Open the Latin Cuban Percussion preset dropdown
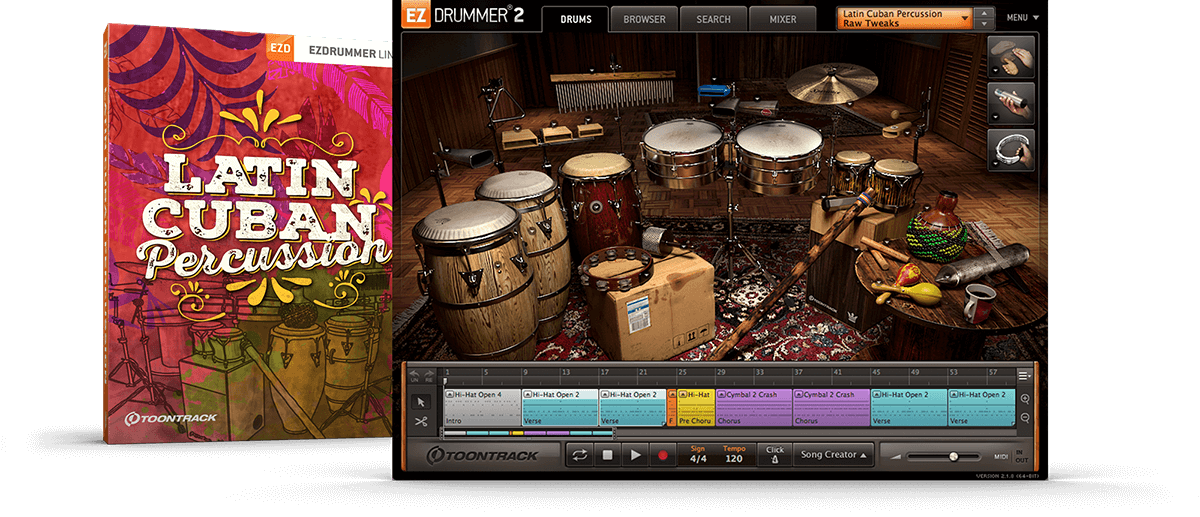This screenshot has width=1200, height=517. [905, 19]
